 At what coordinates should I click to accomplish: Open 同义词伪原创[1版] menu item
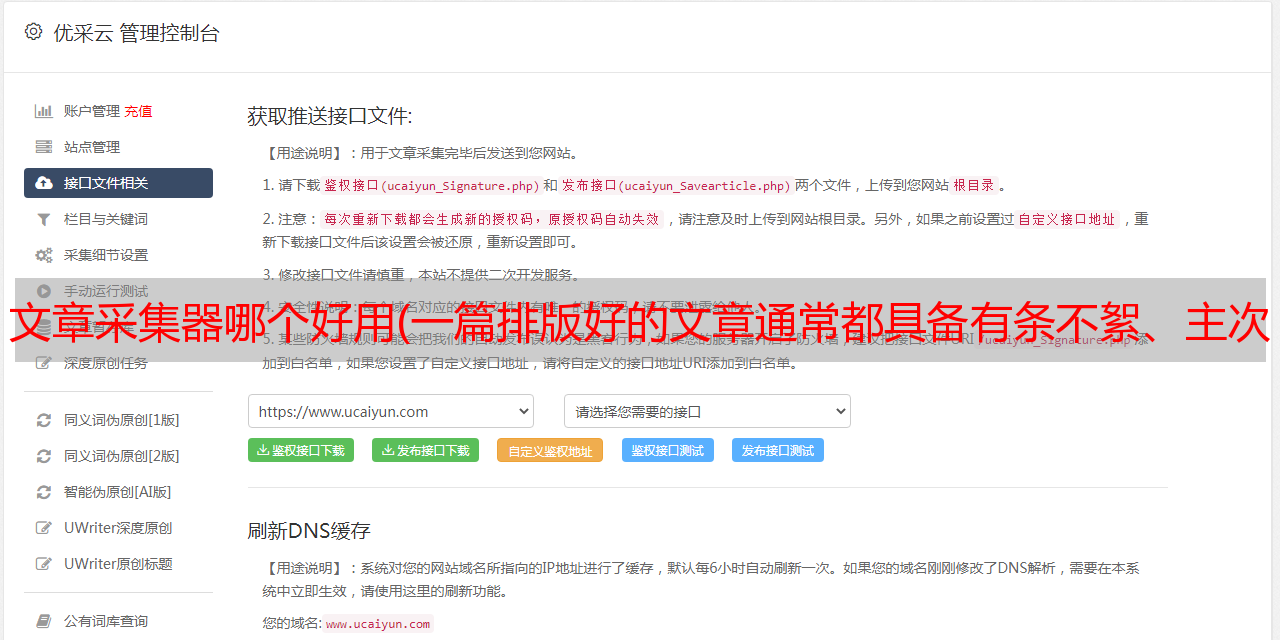[118, 420]
